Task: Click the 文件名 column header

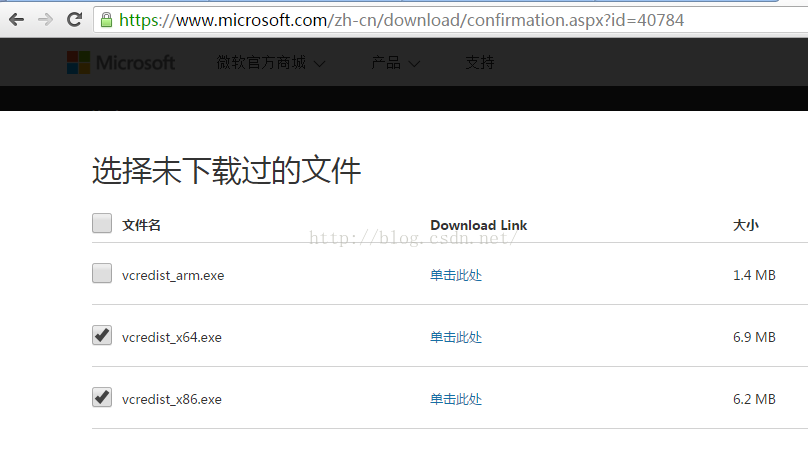Action: (141, 225)
